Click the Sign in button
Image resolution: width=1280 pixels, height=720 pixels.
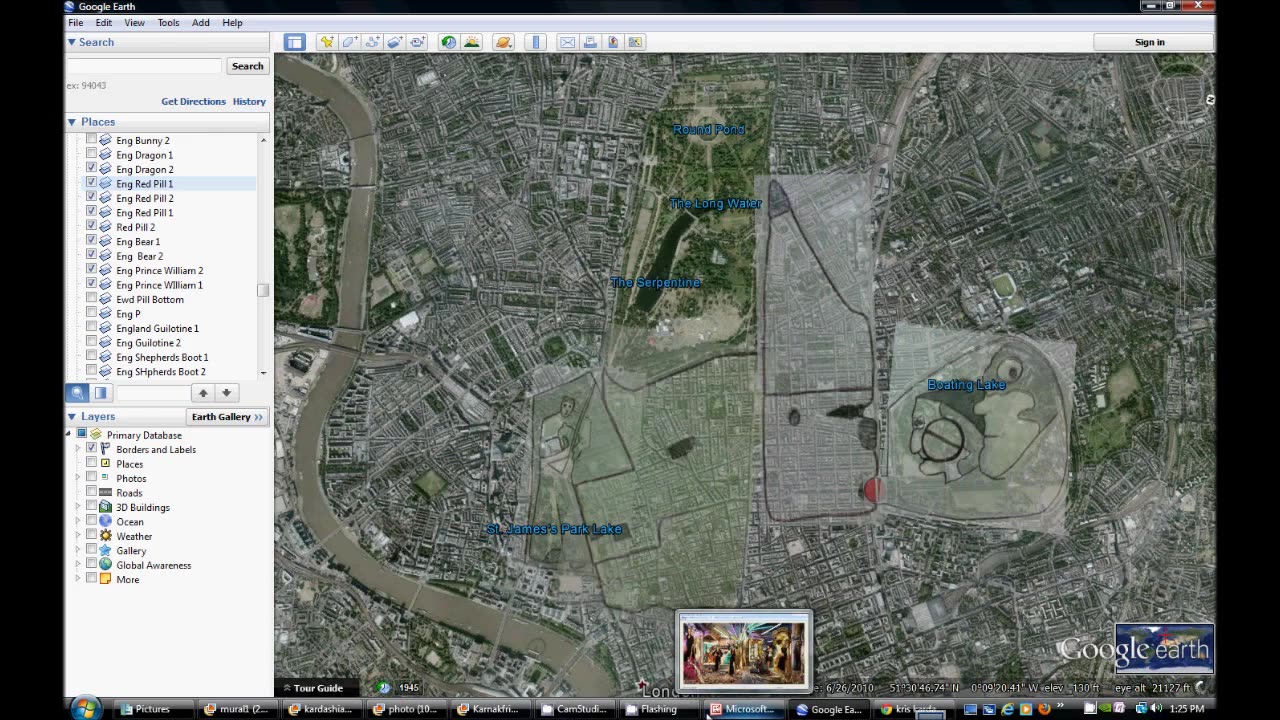pos(1150,42)
